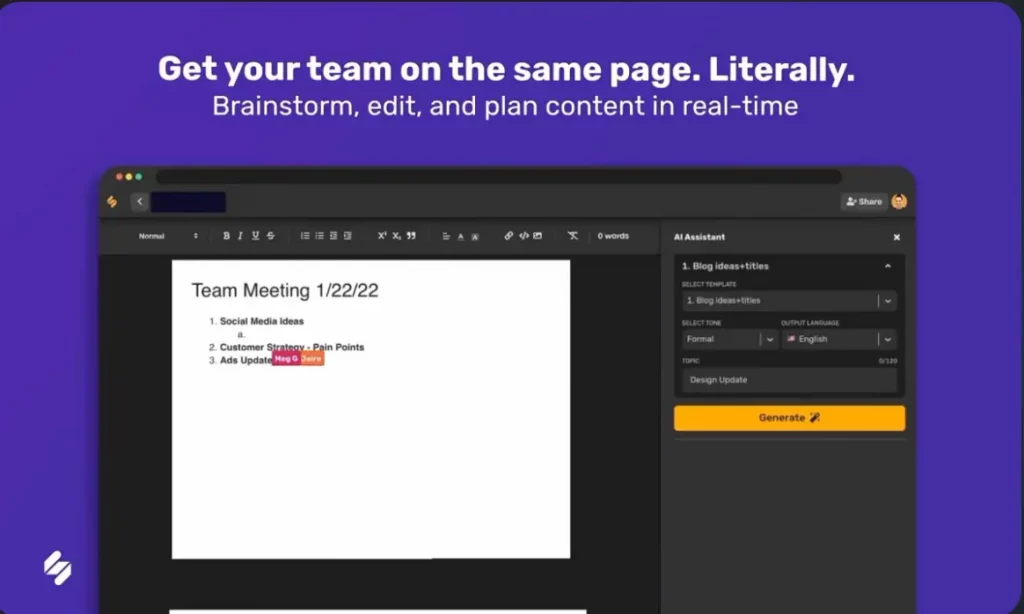The width and height of the screenshot is (1024, 614).
Task: Click the Social Media Ideas list item
Action: point(261,321)
